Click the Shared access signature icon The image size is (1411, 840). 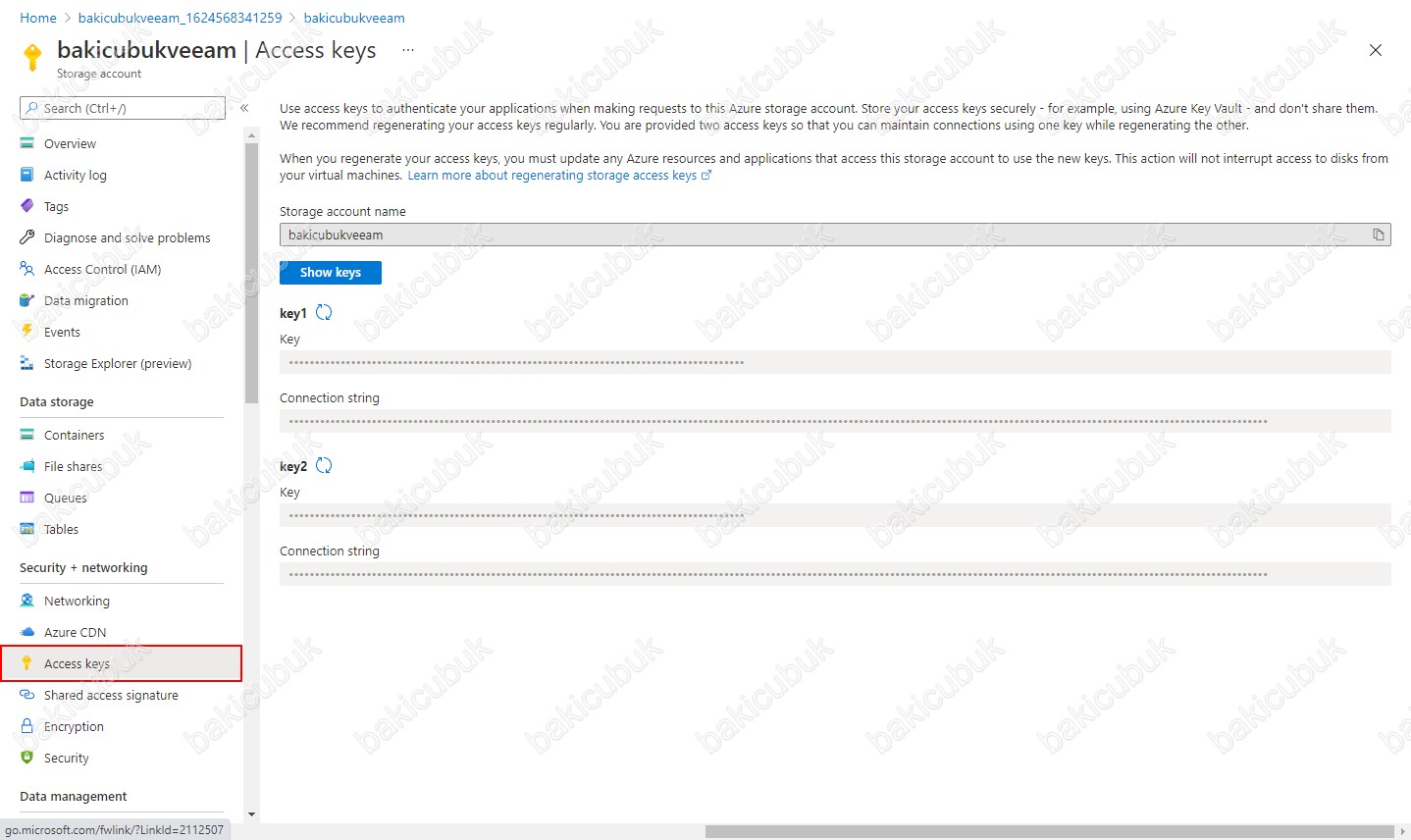click(26, 695)
